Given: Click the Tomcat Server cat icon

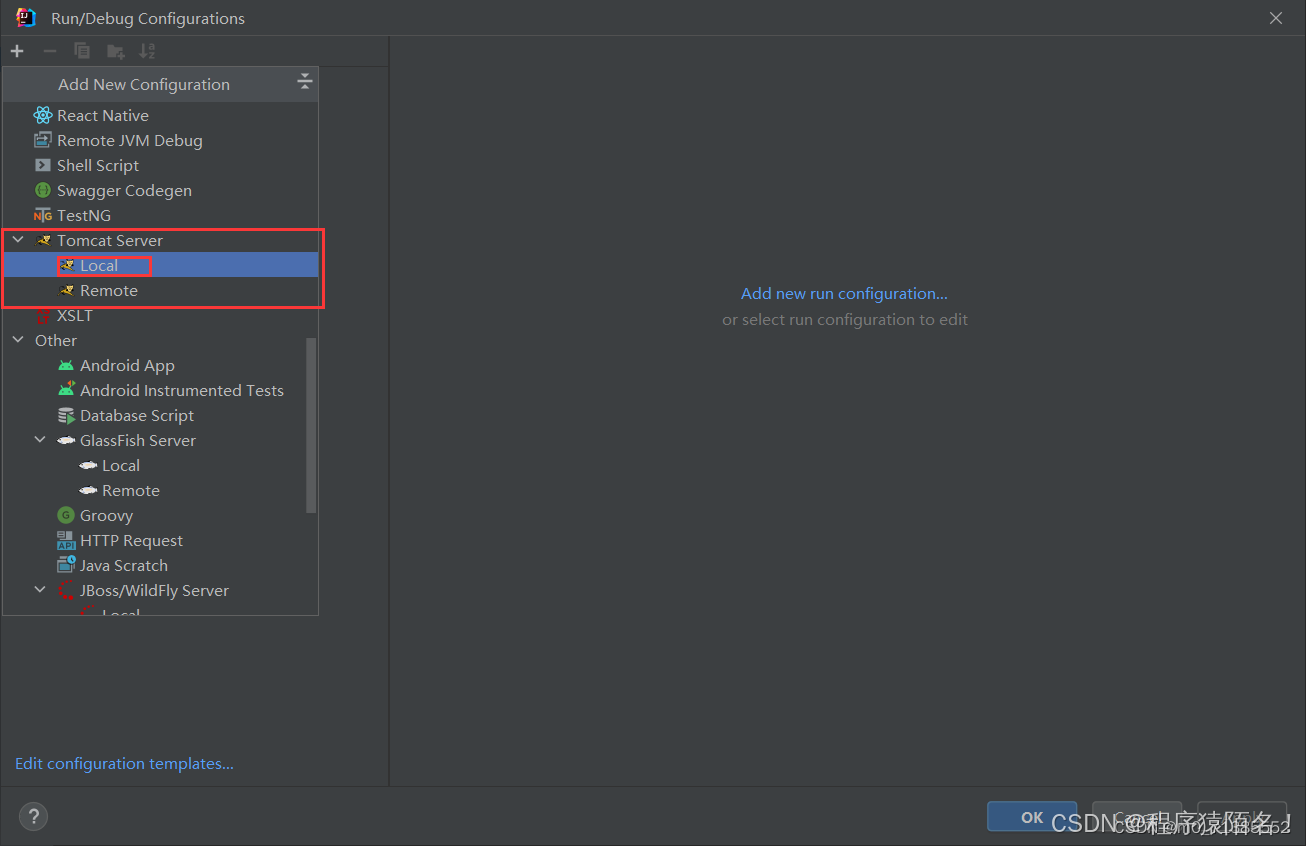Looking at the screenshot, I should click(x=42, y=240).
